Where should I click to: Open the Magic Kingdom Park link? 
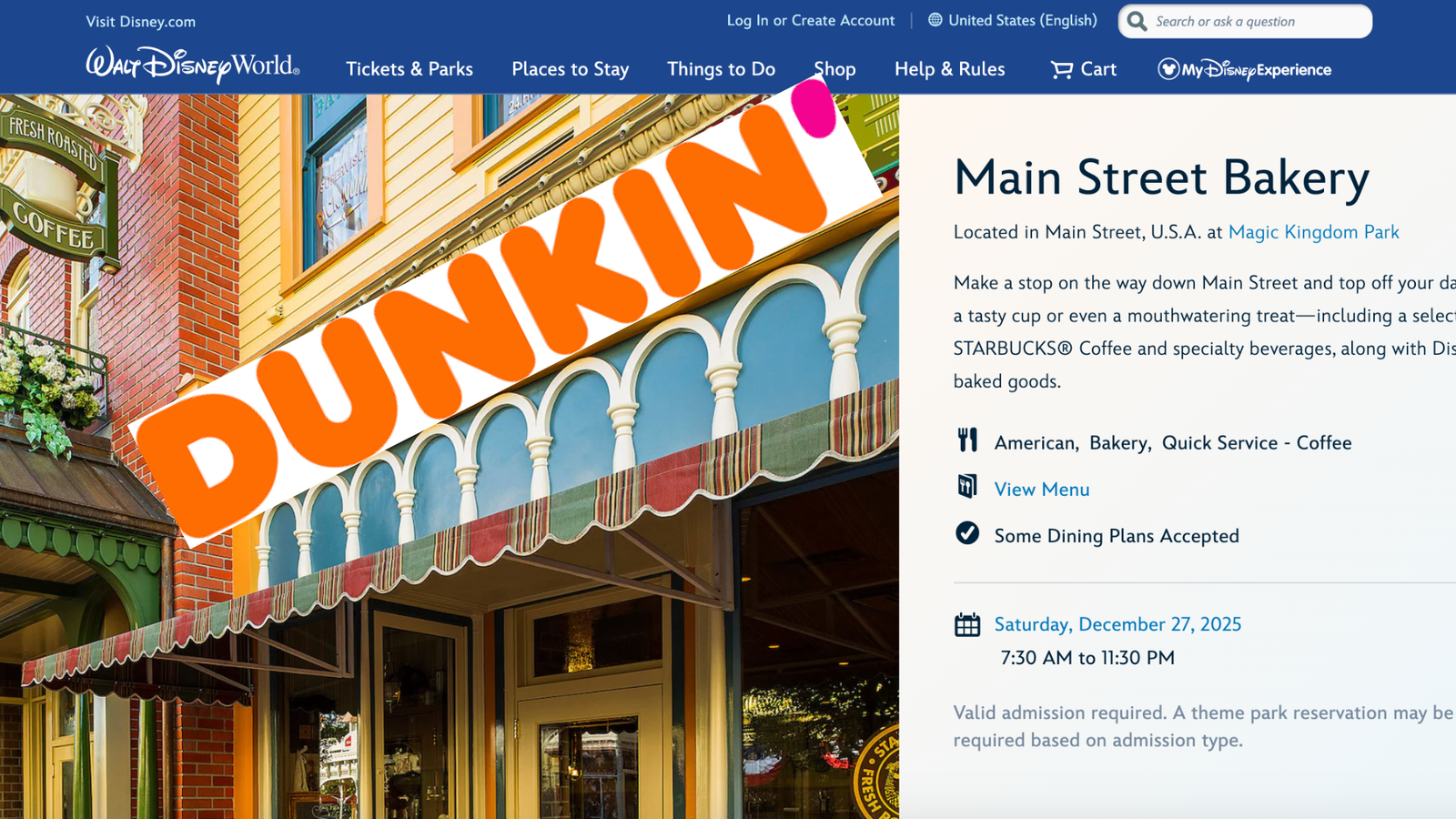click(x=1314, y=232)
